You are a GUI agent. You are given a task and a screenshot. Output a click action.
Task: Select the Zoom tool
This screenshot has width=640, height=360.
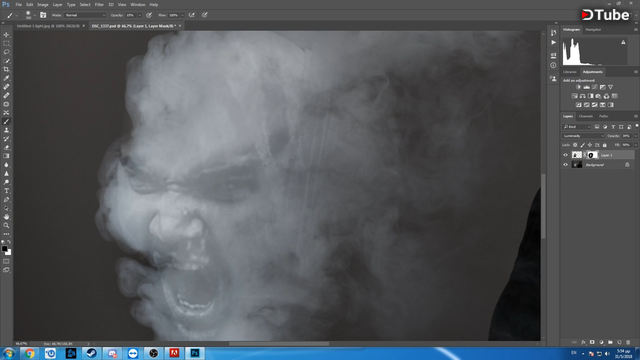(6, 225)
